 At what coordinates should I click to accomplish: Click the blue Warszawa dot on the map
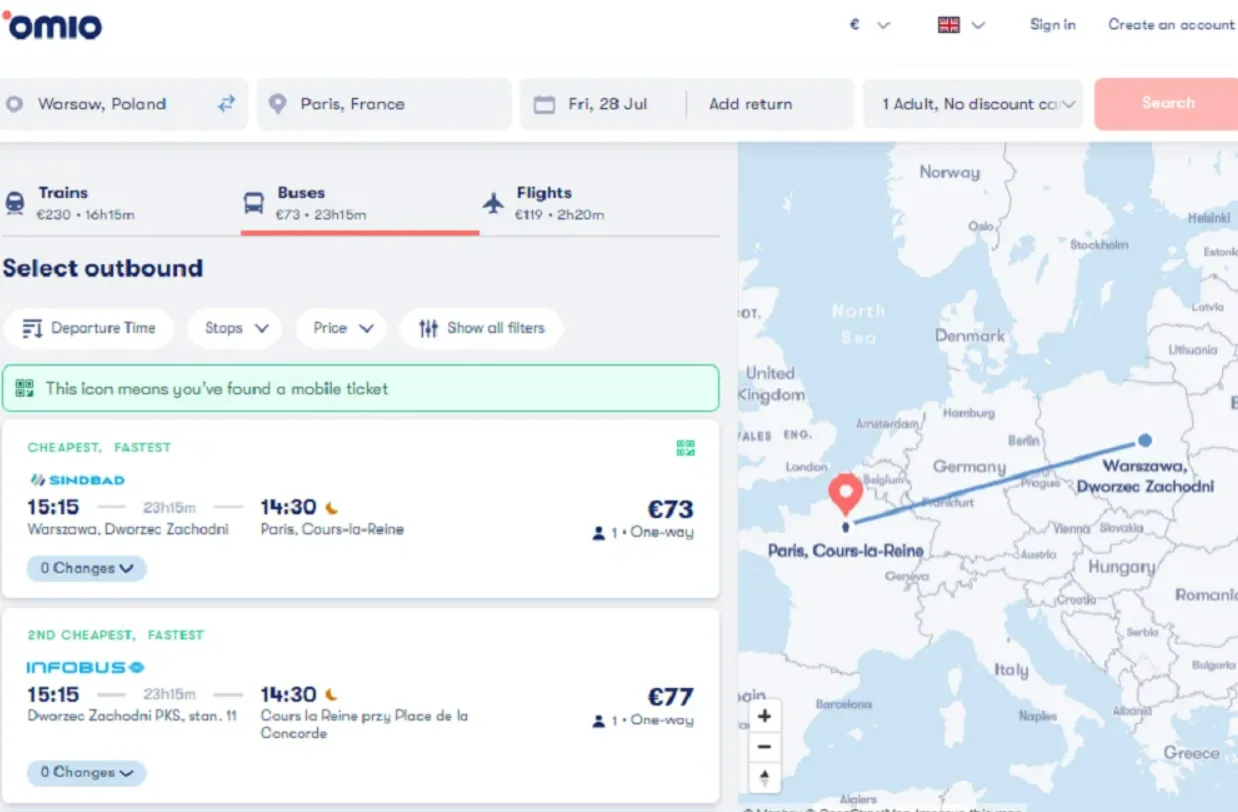click(x=1145, y=440)
